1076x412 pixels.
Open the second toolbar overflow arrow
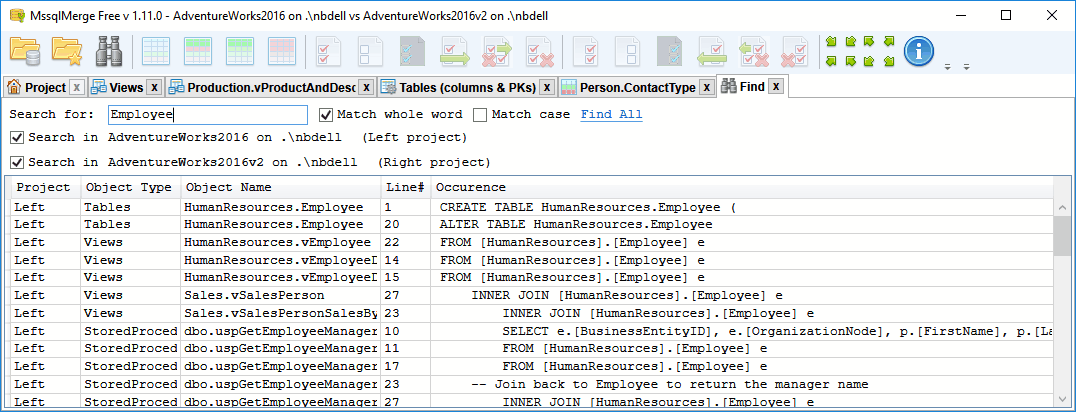click(x=966, y=67)
